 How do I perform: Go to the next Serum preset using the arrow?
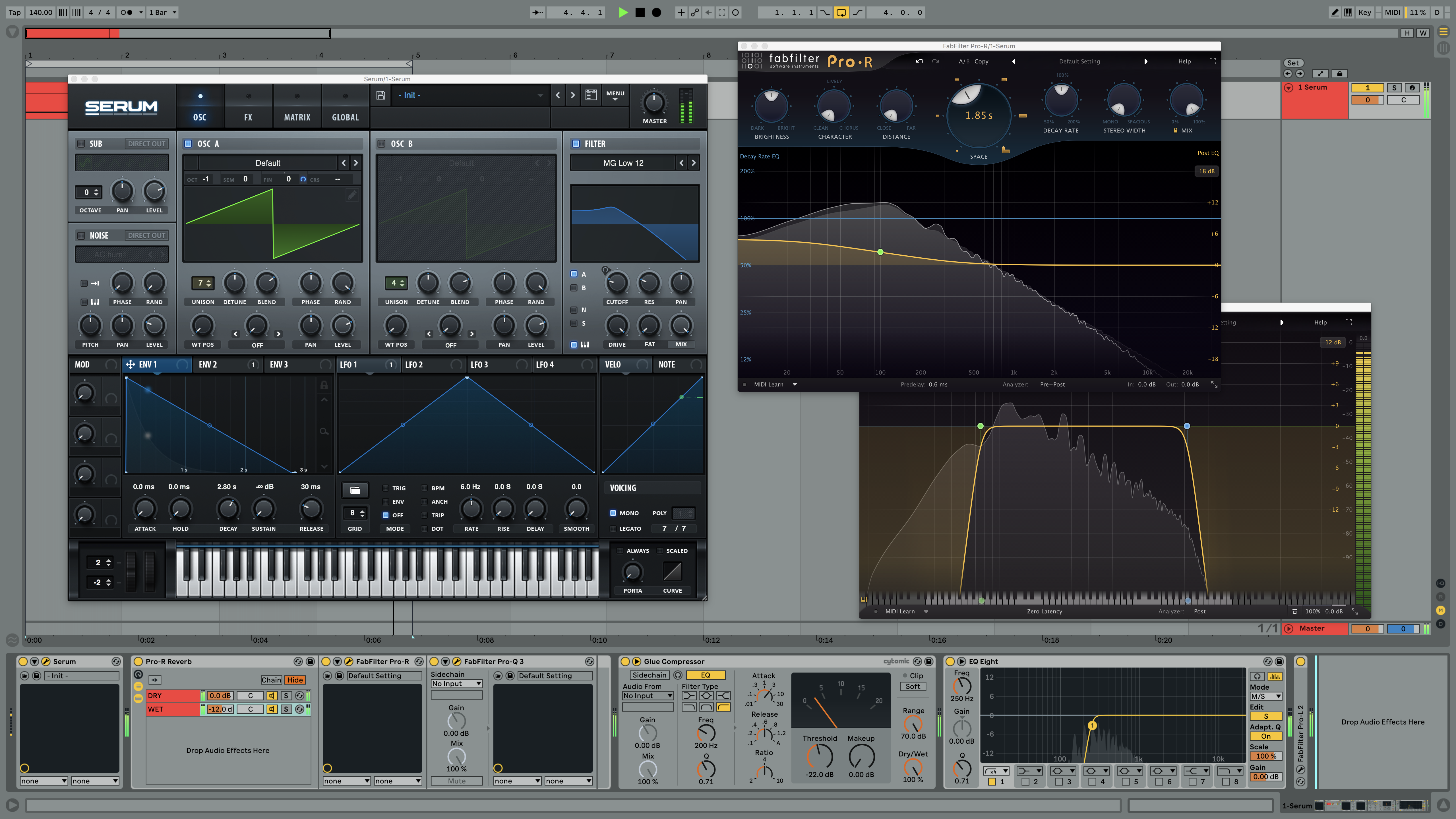(572, 95)
